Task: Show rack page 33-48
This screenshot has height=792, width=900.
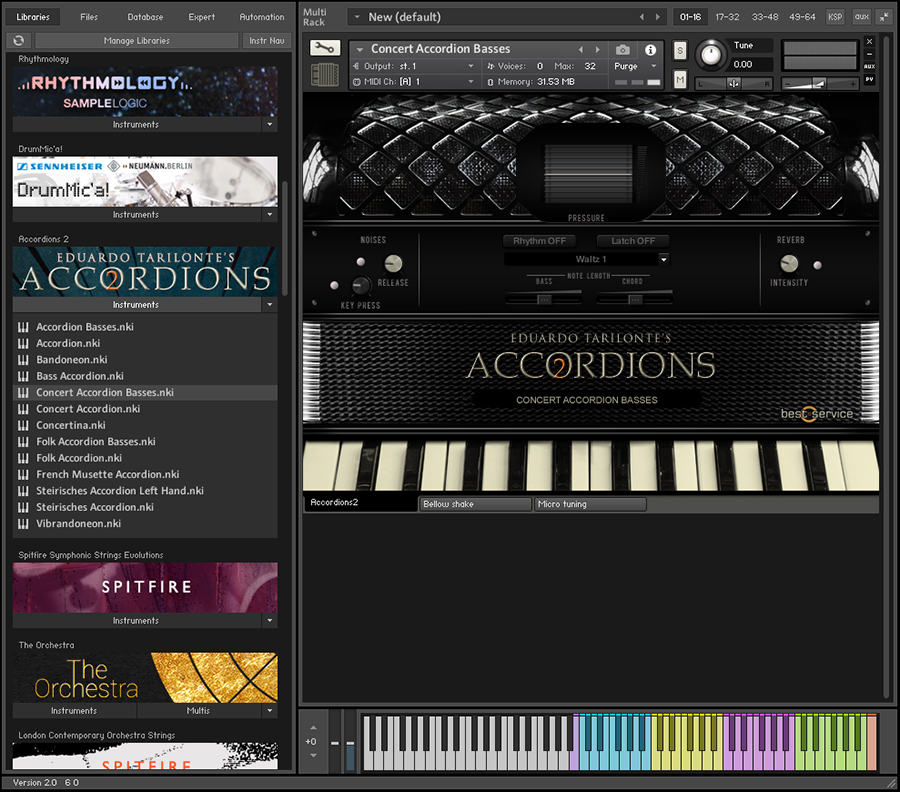Action: 765,17
